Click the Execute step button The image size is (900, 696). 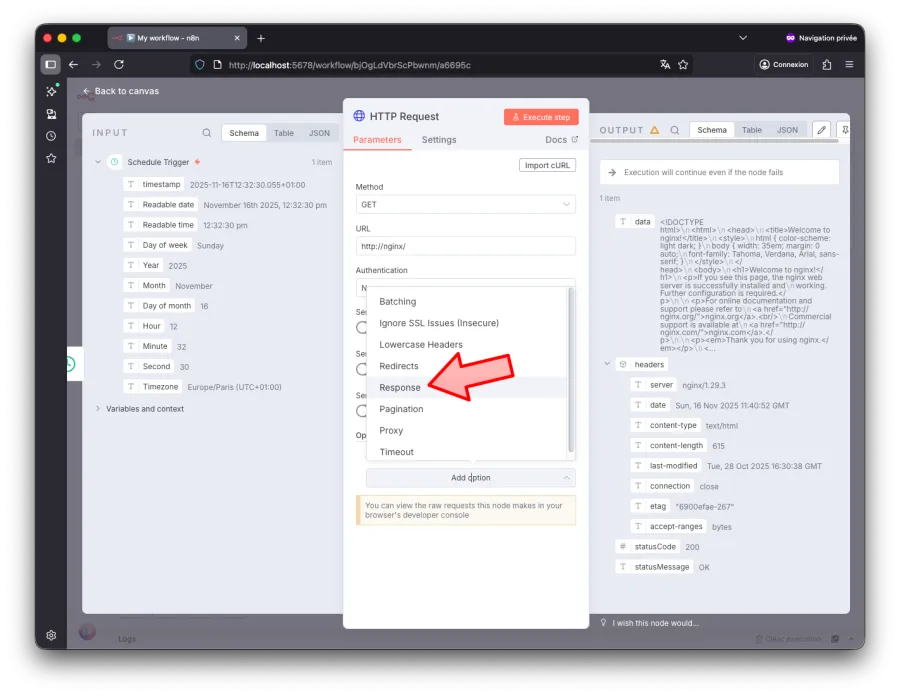540,116
